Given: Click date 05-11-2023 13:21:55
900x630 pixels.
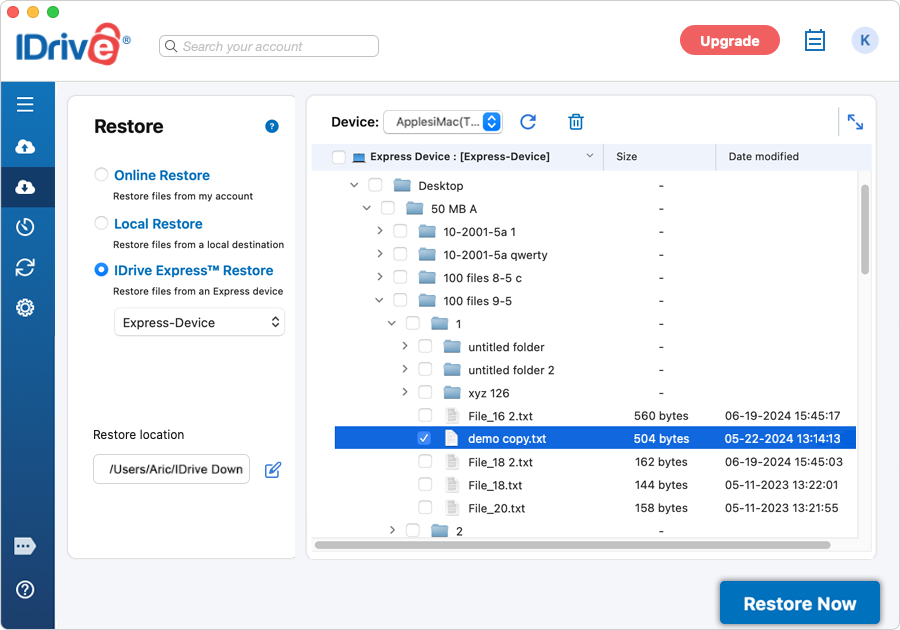Looking at the screenshot, I should tap(781, 508).
